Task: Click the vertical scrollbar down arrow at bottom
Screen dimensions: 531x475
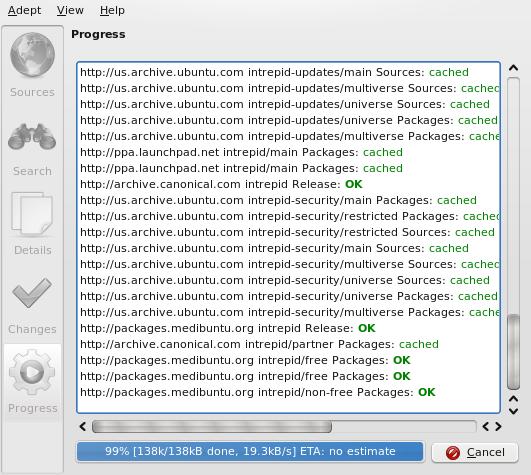Action: pos(513,411)
